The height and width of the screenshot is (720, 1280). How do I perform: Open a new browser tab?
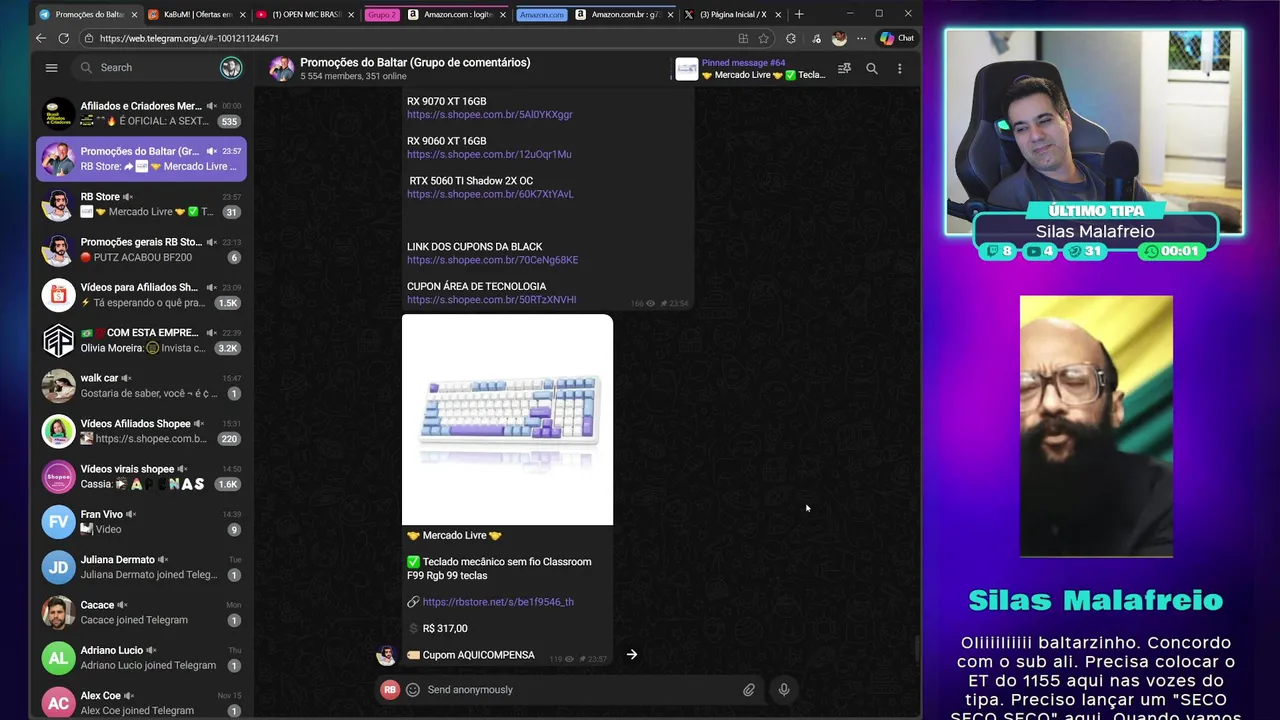click(798, 14)
